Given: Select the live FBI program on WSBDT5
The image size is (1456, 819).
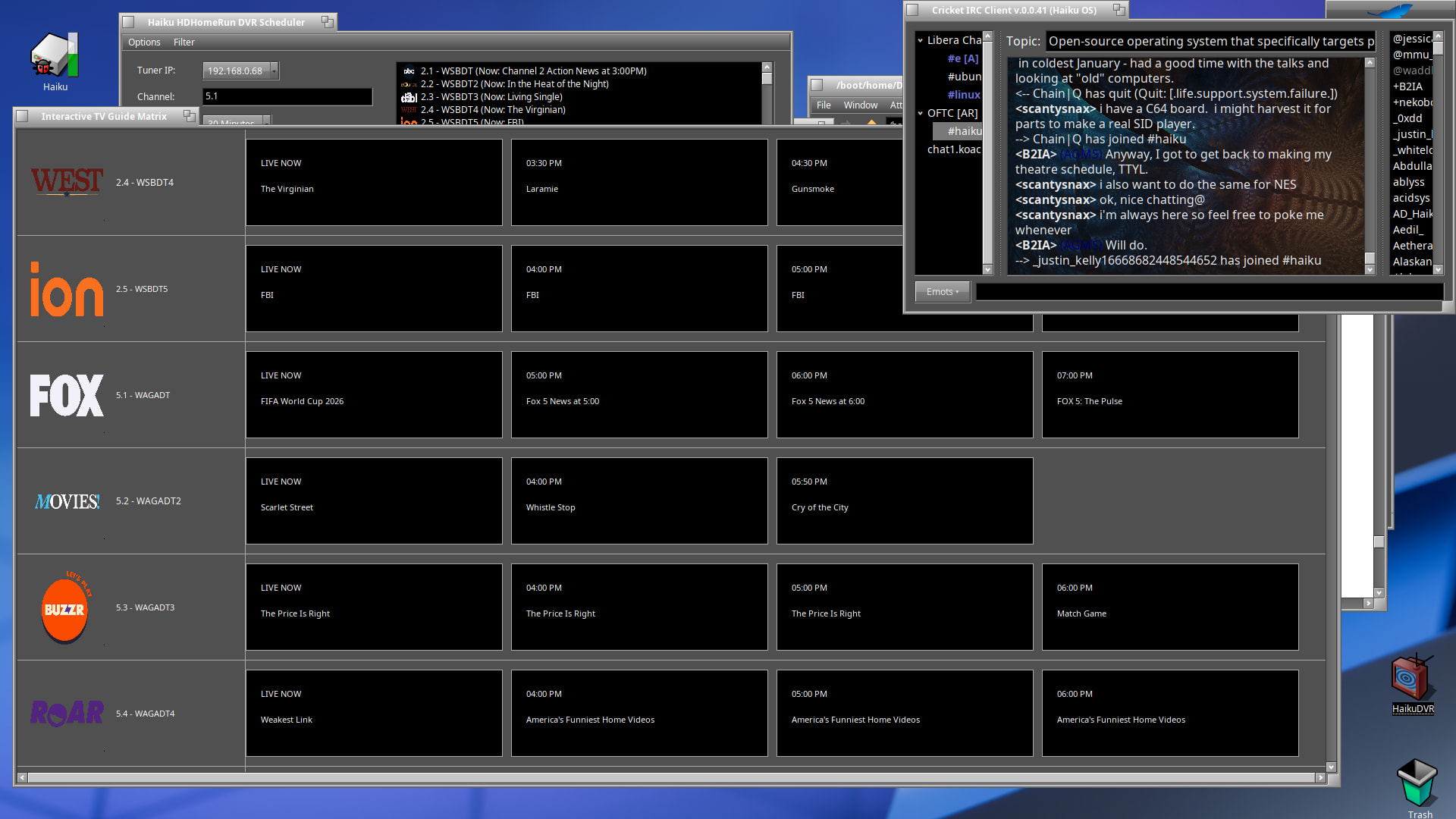Looking at the screenshot, I should [374, 288].
